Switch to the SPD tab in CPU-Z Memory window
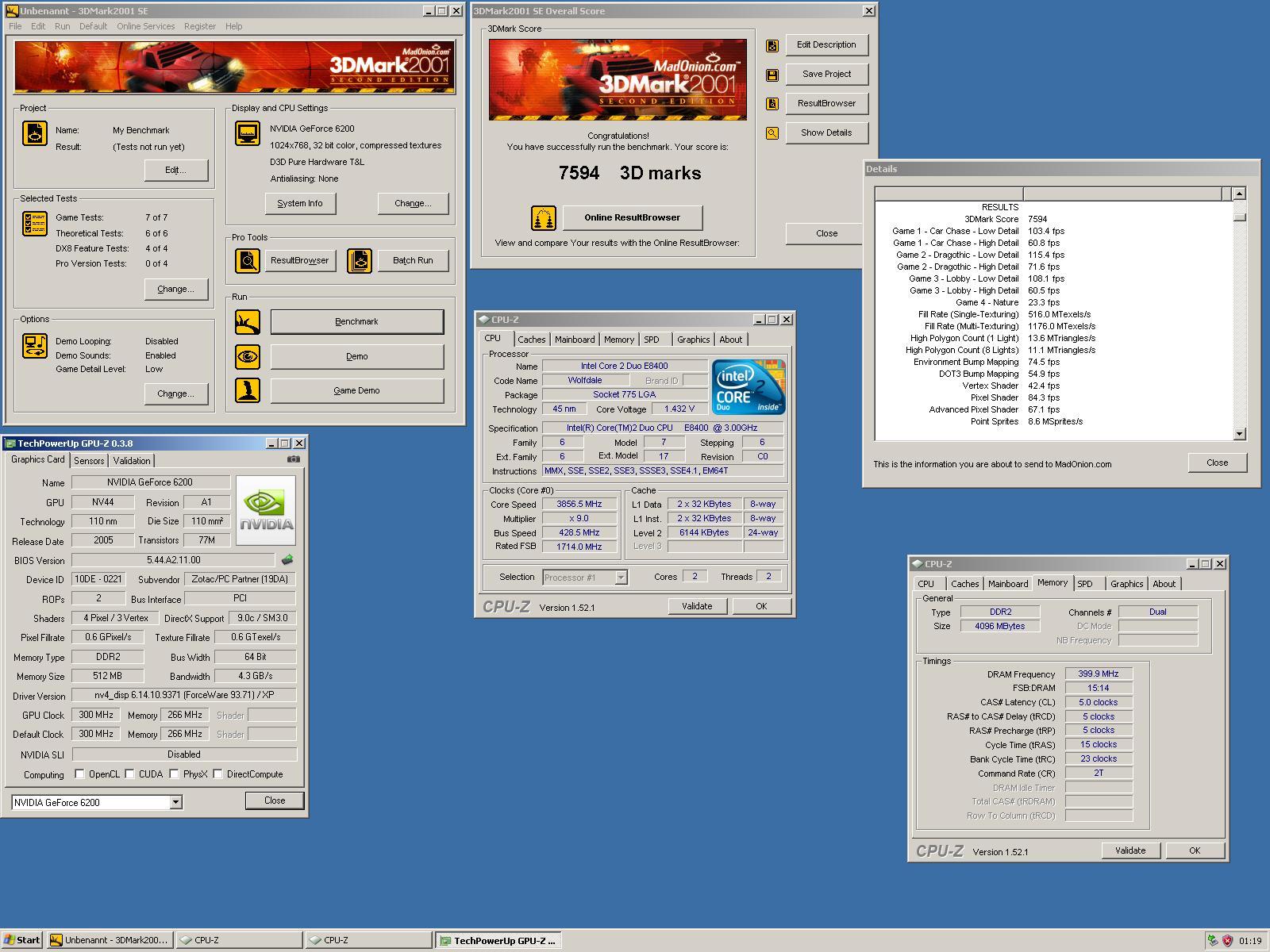 1085,584
